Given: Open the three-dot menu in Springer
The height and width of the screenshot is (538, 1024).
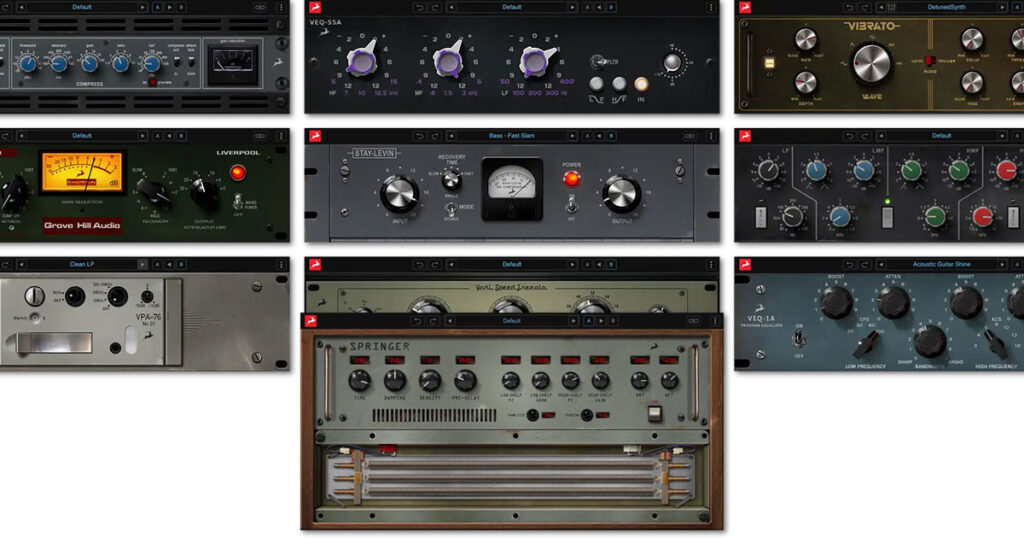Looking at the screenshot, I should click(715, 321).
